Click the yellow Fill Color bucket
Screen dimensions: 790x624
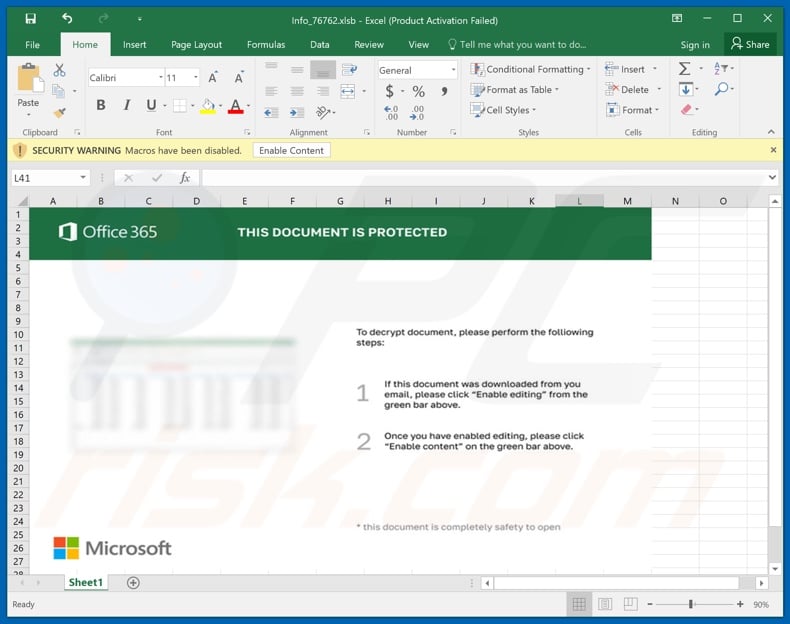pos(208,106)
